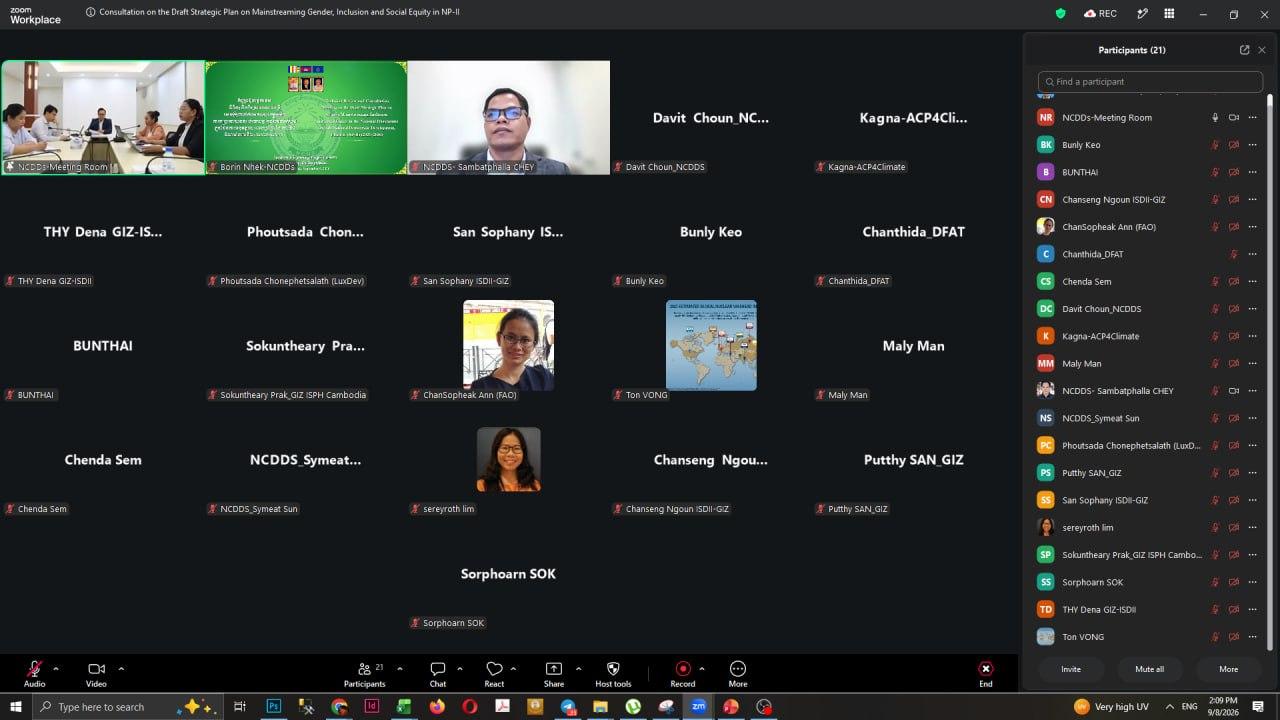Screen dimensions: 1280x720
Task: Open more options for Kagna-ACP4Climate
Action: tap(1252, 336)
